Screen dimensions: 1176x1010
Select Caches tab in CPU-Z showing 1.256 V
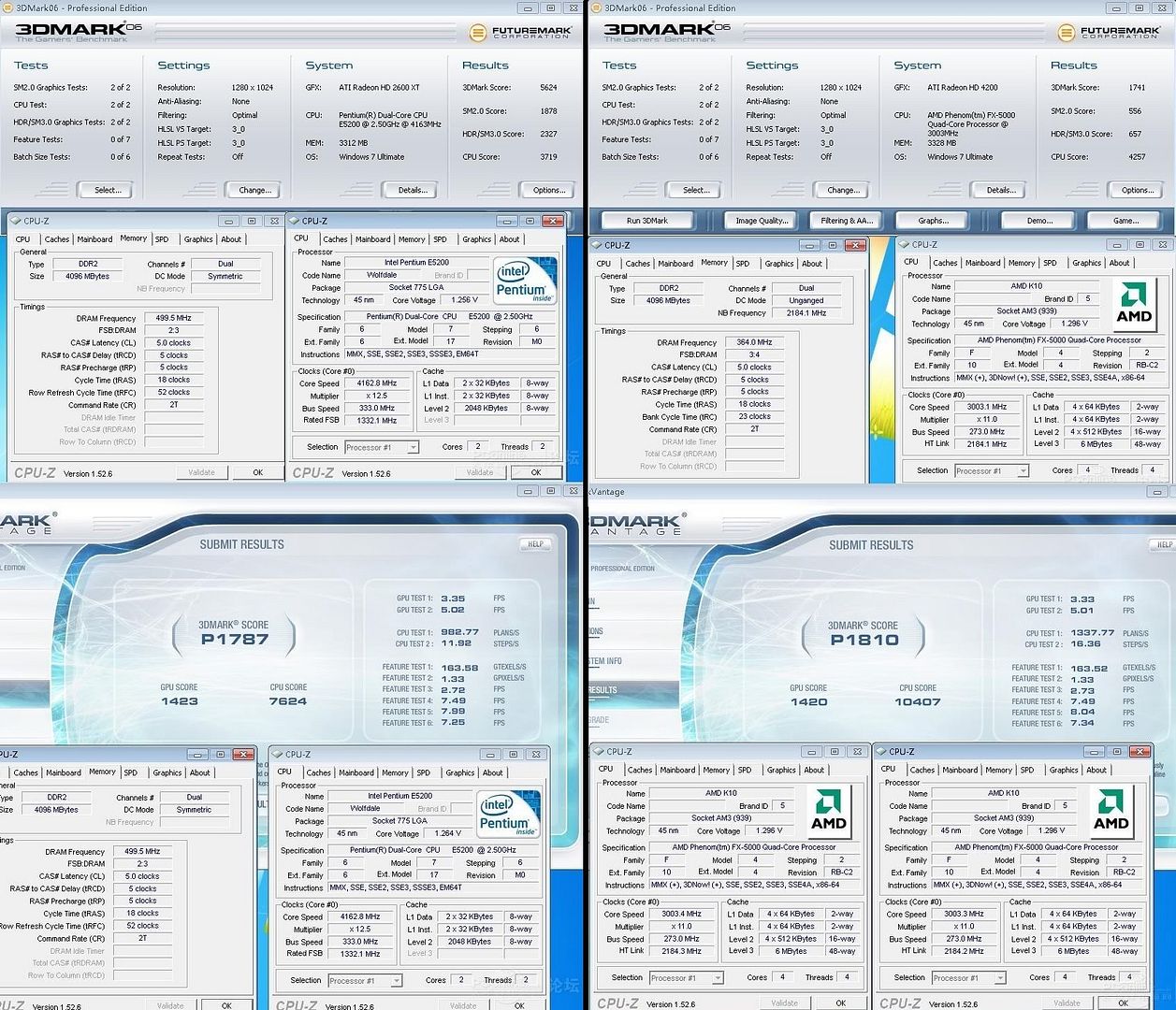335,239
